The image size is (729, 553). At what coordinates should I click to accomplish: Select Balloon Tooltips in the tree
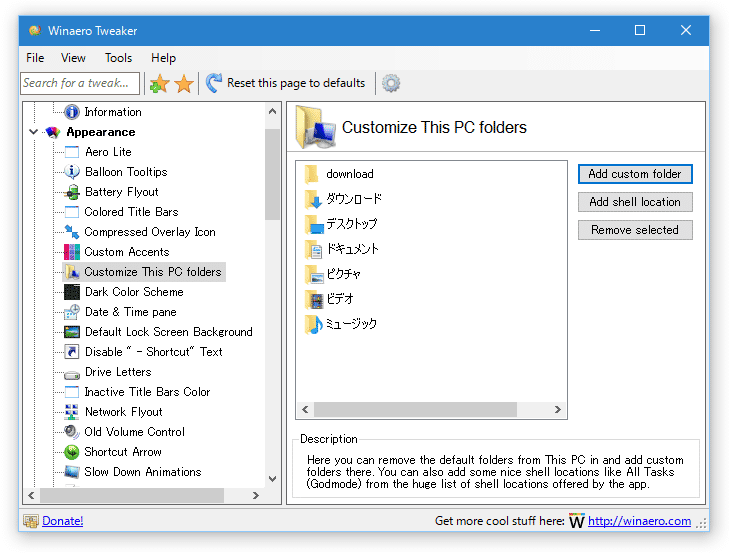pos(126,172)
